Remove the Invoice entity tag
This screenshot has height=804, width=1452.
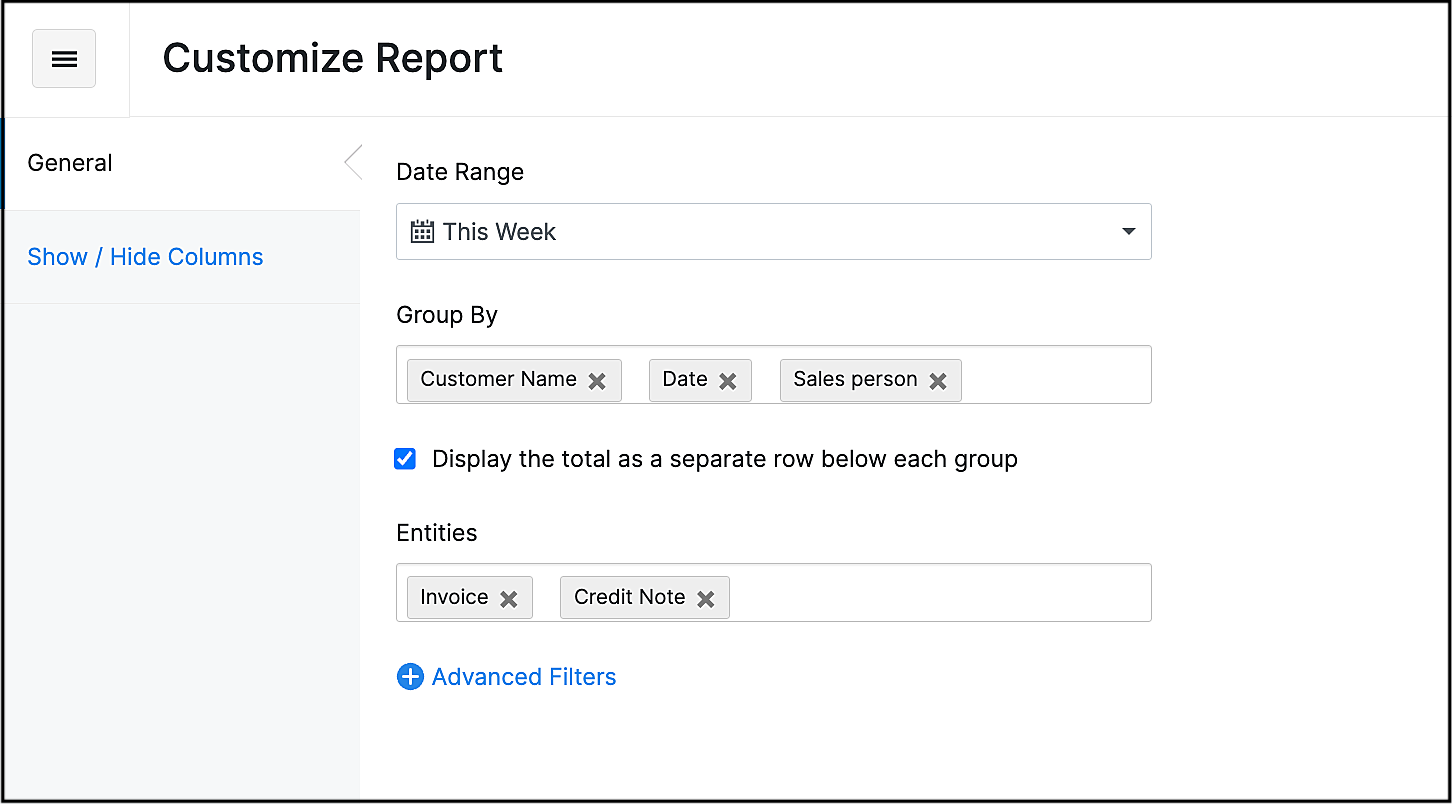[x=509, y=599]
